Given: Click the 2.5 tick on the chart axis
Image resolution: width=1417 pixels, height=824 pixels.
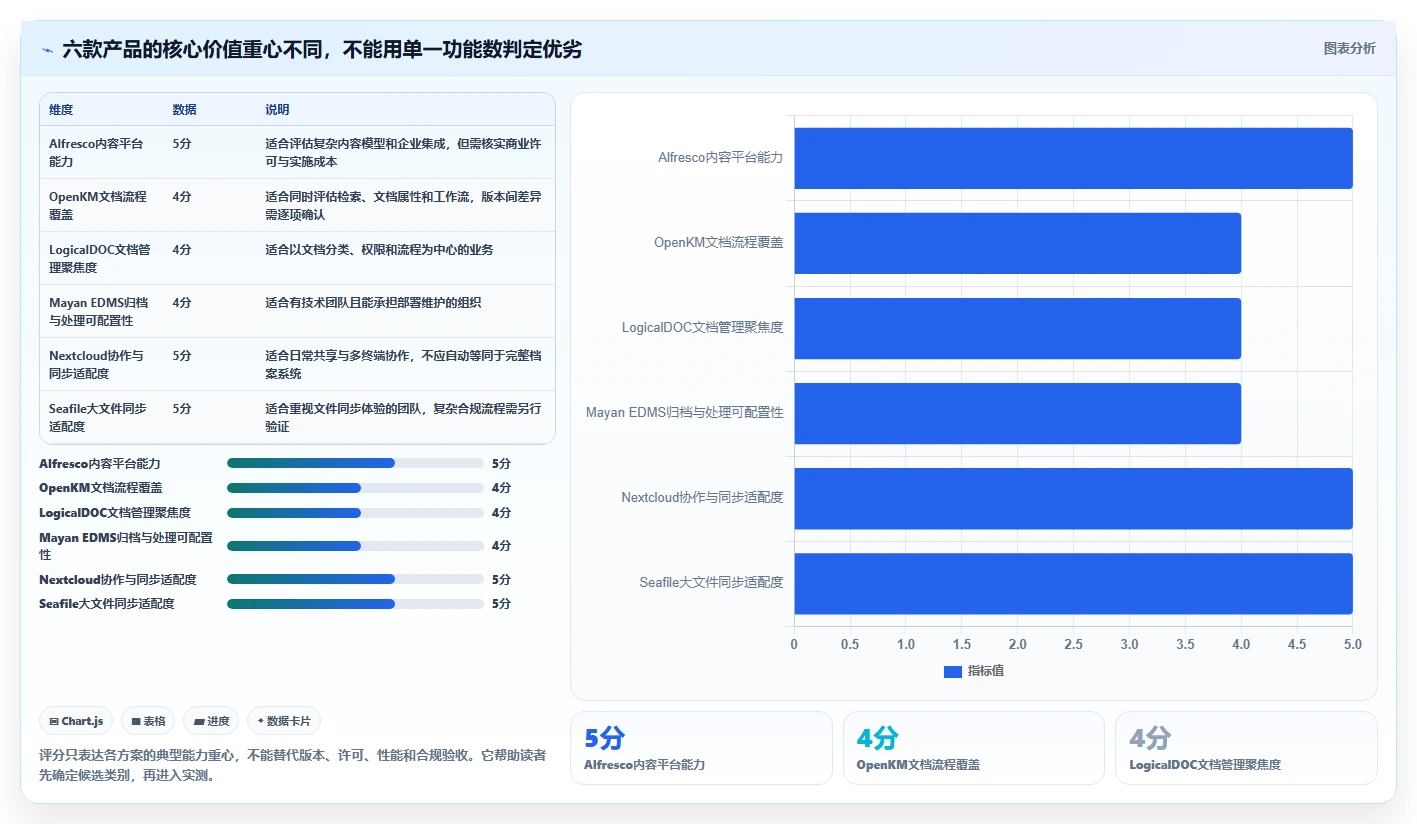Looking at the screenshot, I should [x=1073, y=645].
